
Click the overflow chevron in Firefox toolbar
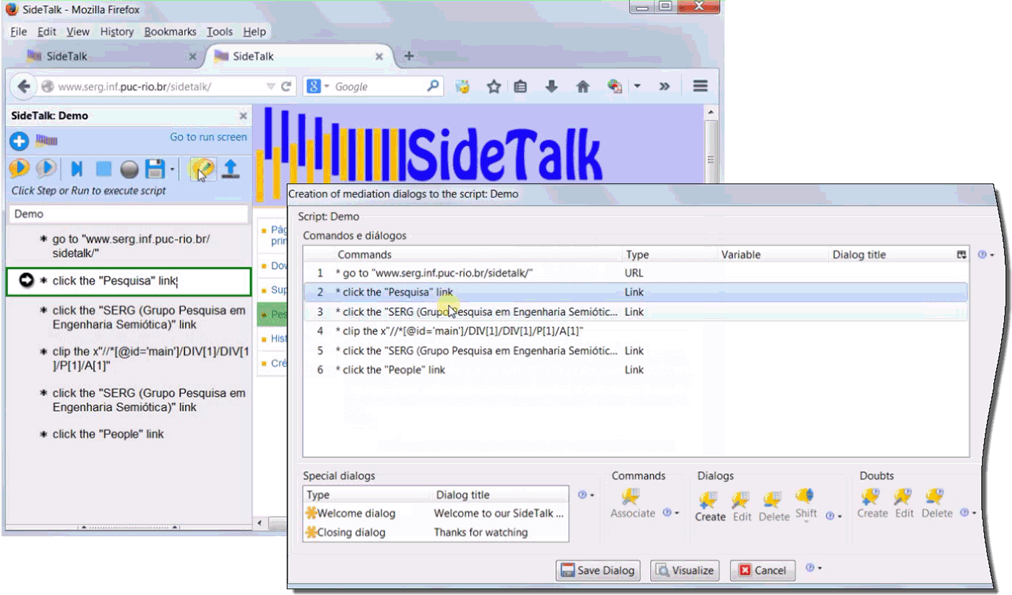point(664,86)
